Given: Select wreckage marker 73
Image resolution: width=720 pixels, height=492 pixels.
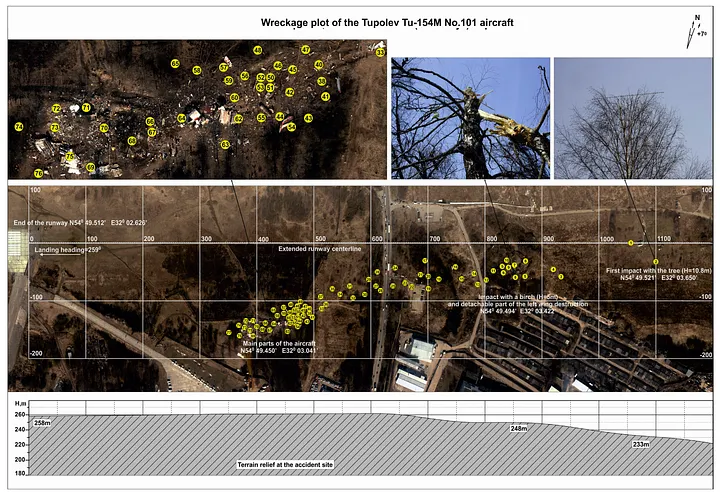Looking at the screenshot, I should click(x=55, y=128).
